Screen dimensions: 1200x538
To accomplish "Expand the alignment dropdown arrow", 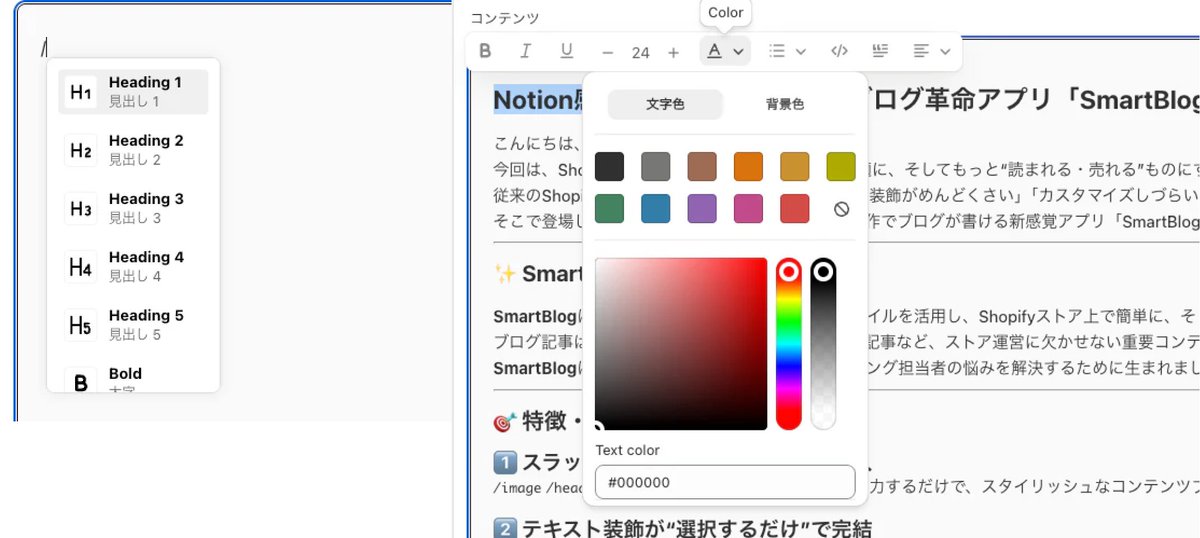I will (945, 51).
